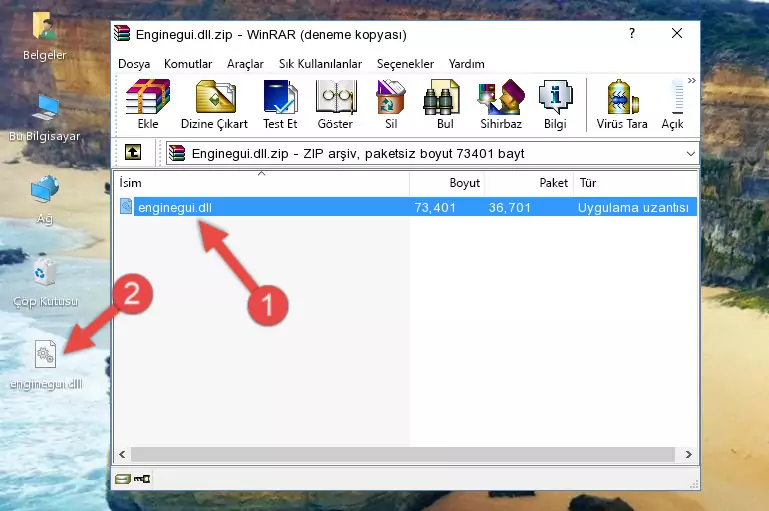The height and width of the screenshot is (511, 769).
Task: Click the 36,701 packed size value
Action: pos(510,207)
